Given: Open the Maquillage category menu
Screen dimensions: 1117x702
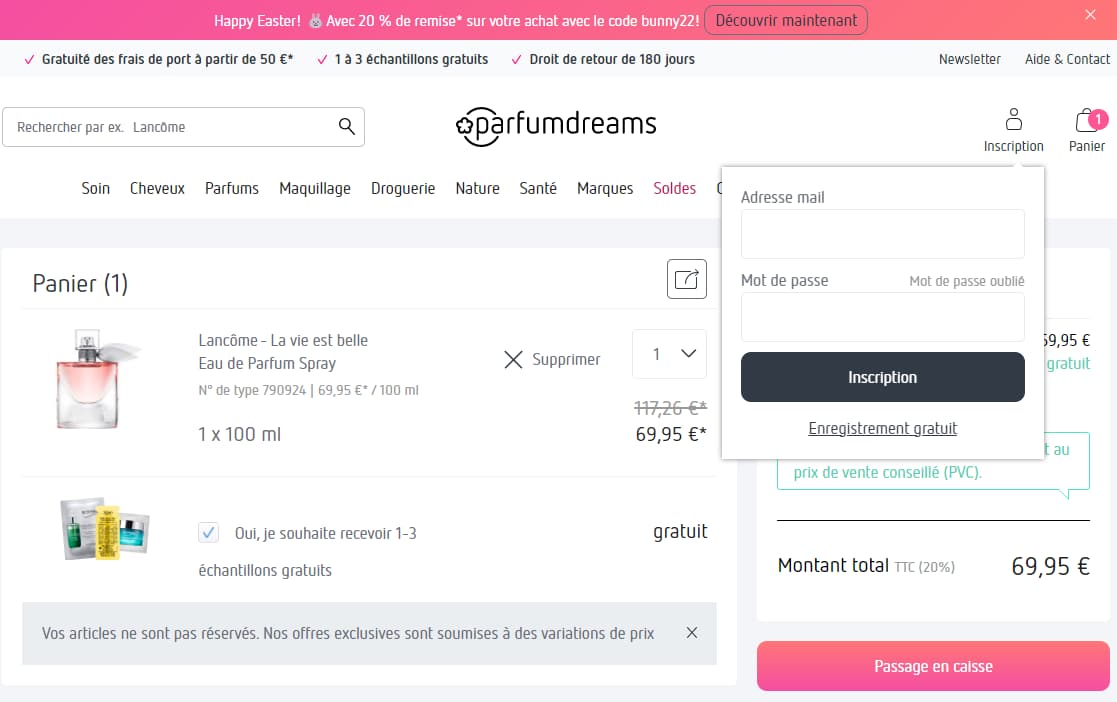Looking at the screenshot, I should click(x=315, y=188).
